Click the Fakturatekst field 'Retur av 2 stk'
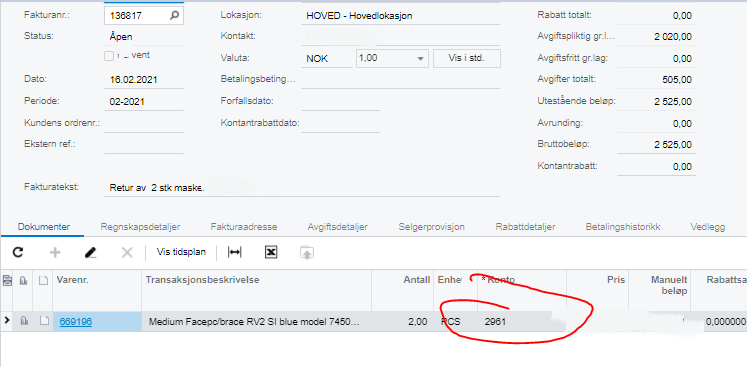 point(302,187)
